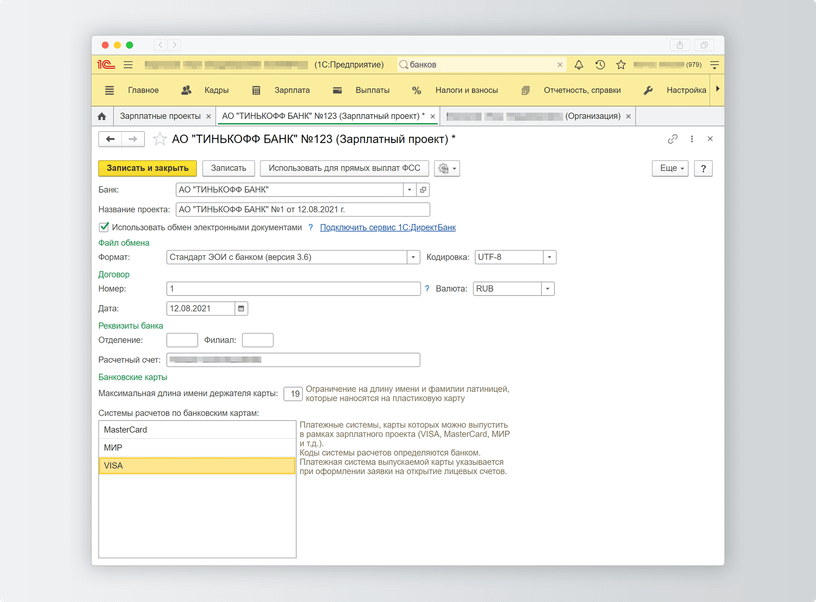Expand the Валюта RUB dropdown

coord(547,289)
